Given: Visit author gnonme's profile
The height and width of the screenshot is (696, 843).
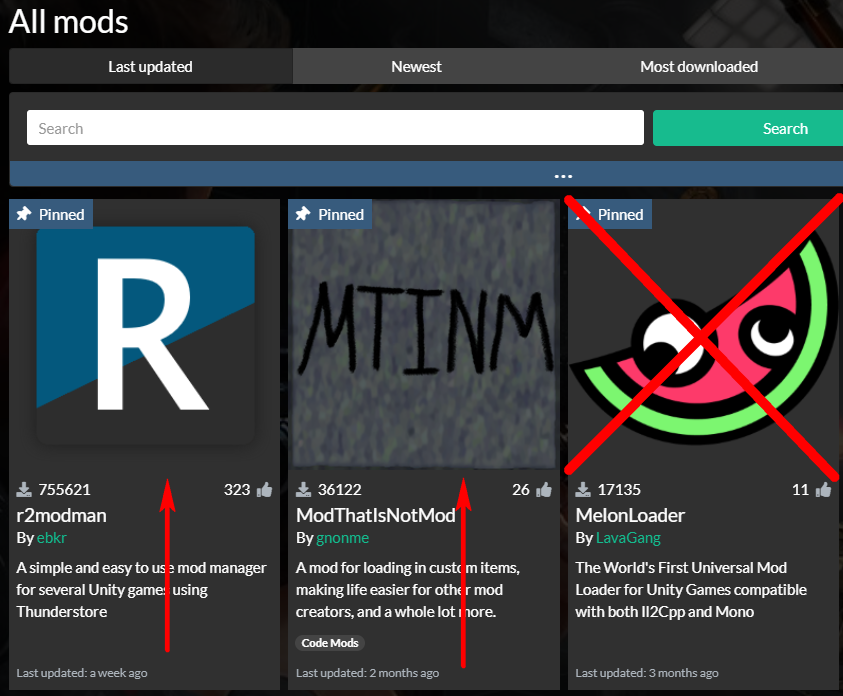Looking at the screenshot, I should [342, 538].
